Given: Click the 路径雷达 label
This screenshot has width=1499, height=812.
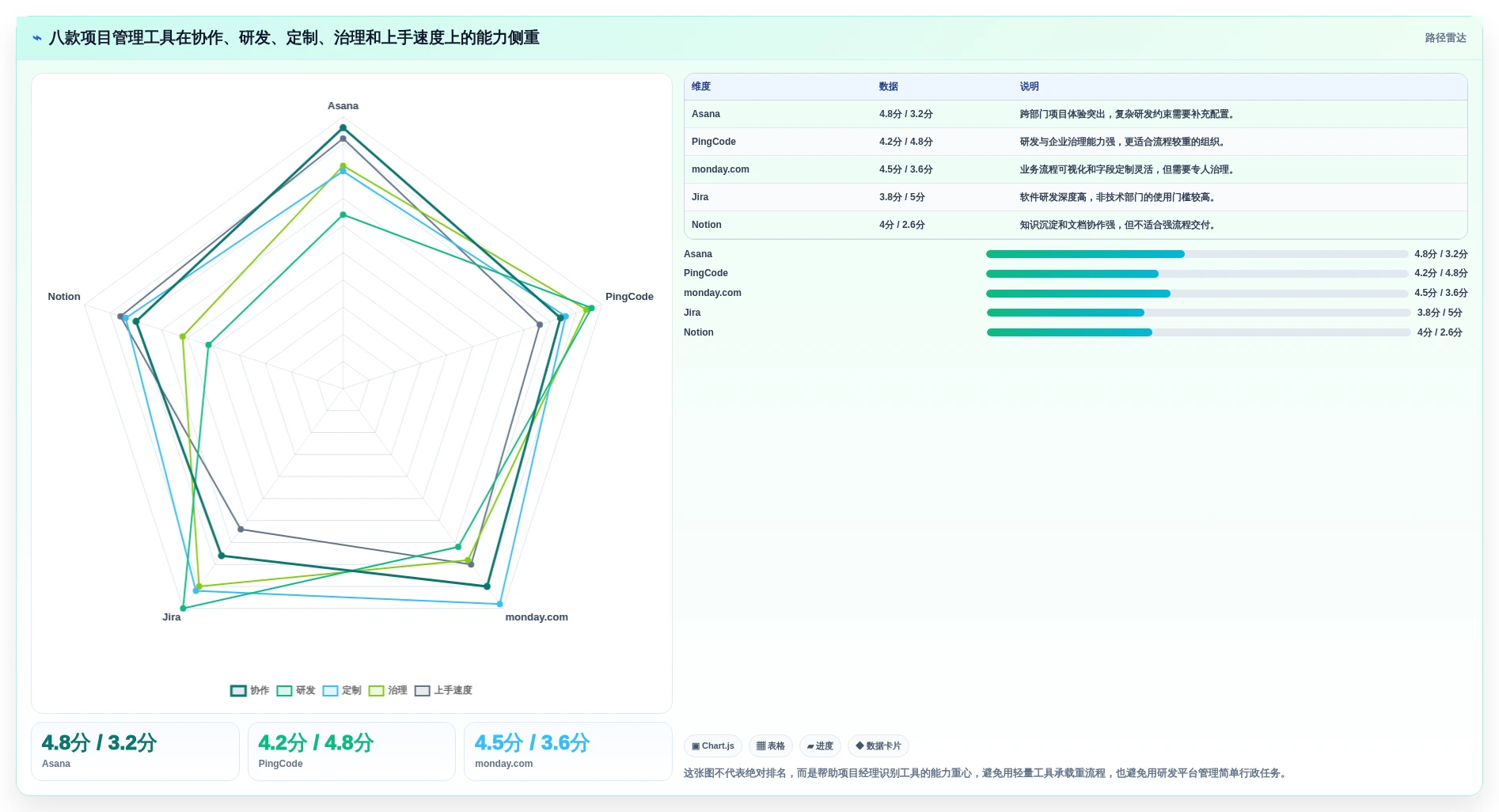Looking at the screenshot, I should pyautogui.click(x=1445, y=38).
